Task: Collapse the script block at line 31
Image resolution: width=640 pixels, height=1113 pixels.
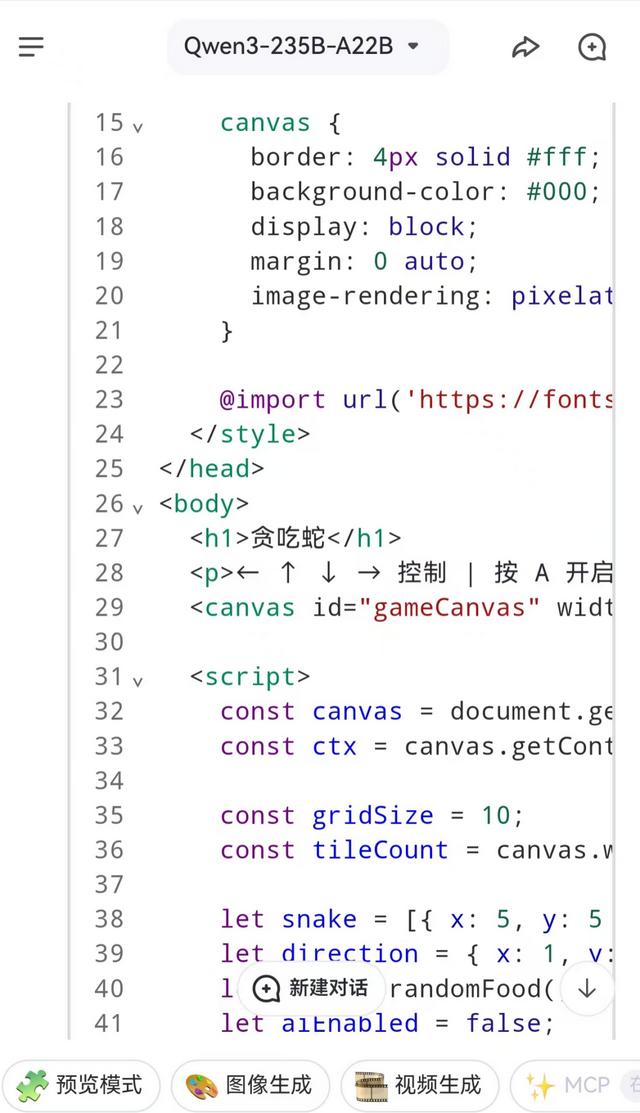Action: tap(138, 681)
